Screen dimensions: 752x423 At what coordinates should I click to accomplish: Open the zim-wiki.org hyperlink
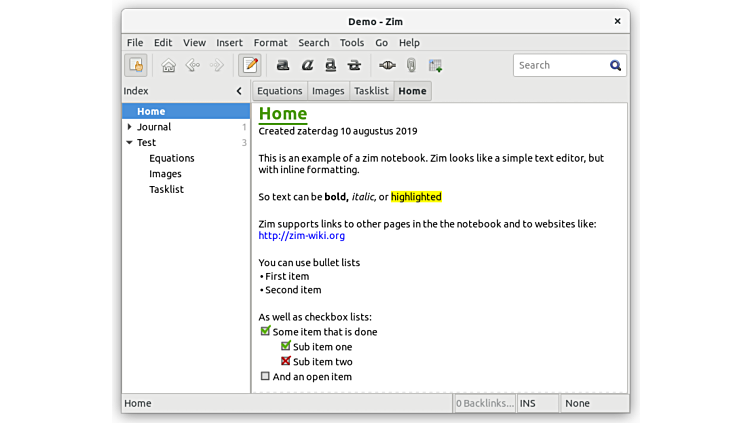coord(301,236)
